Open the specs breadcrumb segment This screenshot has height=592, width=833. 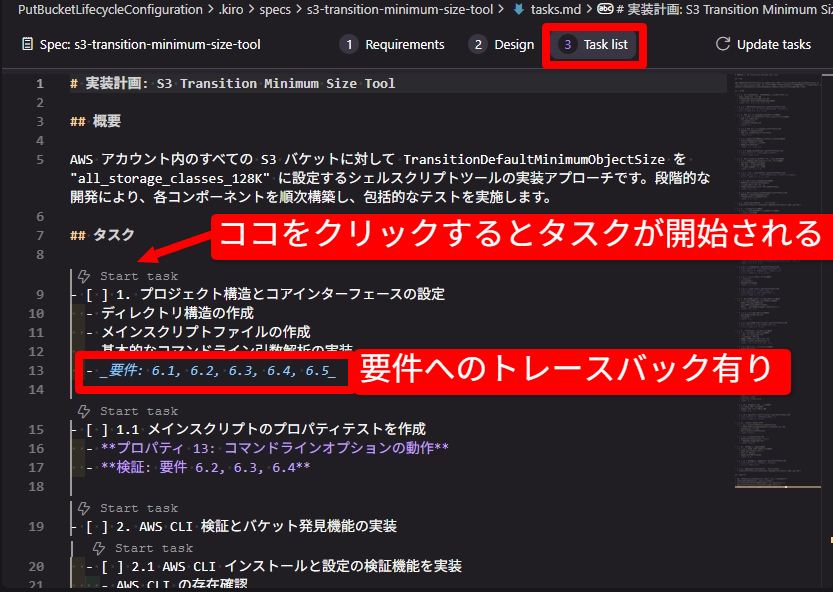[x=274, y=9]
